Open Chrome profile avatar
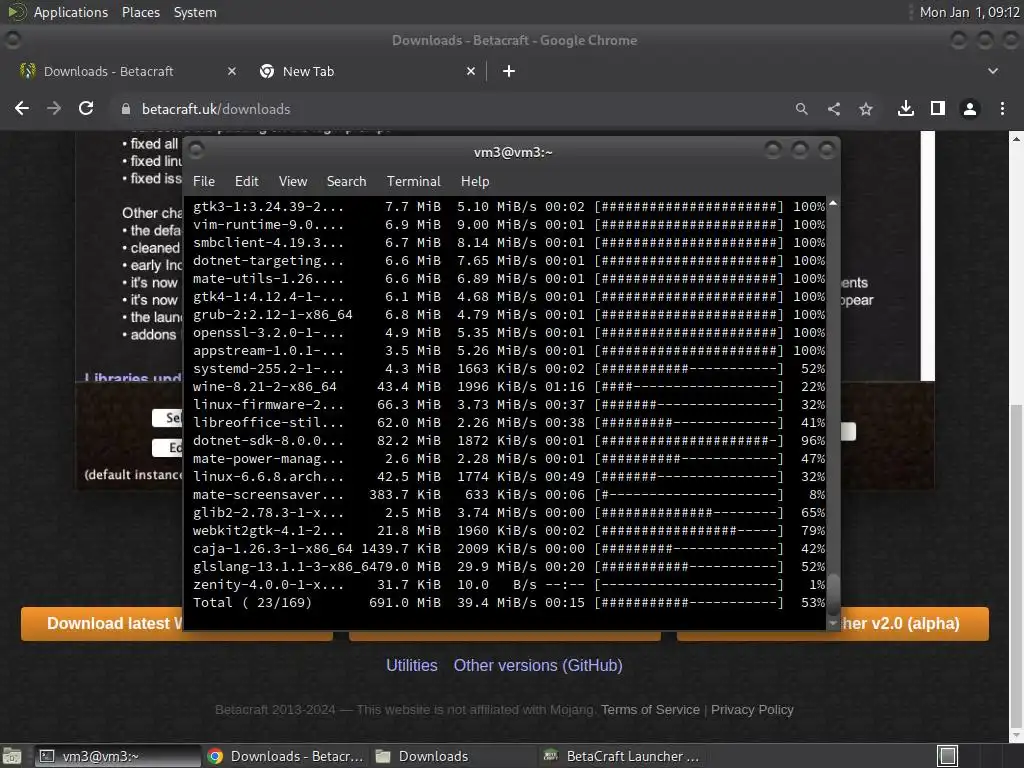The height and width of the screenshot is (768, 1024). click(970, 109)
